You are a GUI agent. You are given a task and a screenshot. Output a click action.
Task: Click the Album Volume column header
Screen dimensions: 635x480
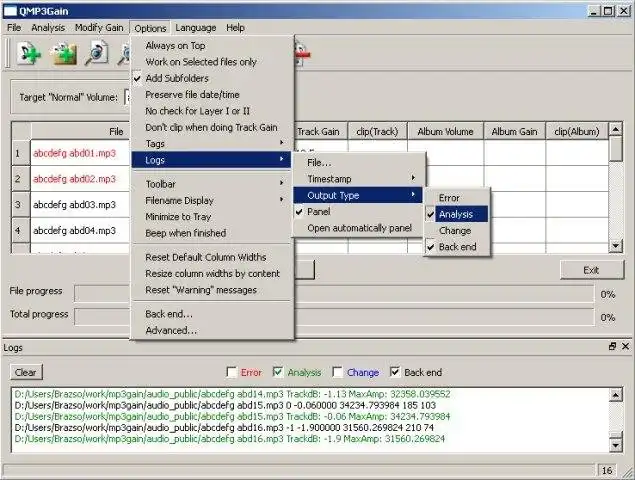[x=445, y=131]
